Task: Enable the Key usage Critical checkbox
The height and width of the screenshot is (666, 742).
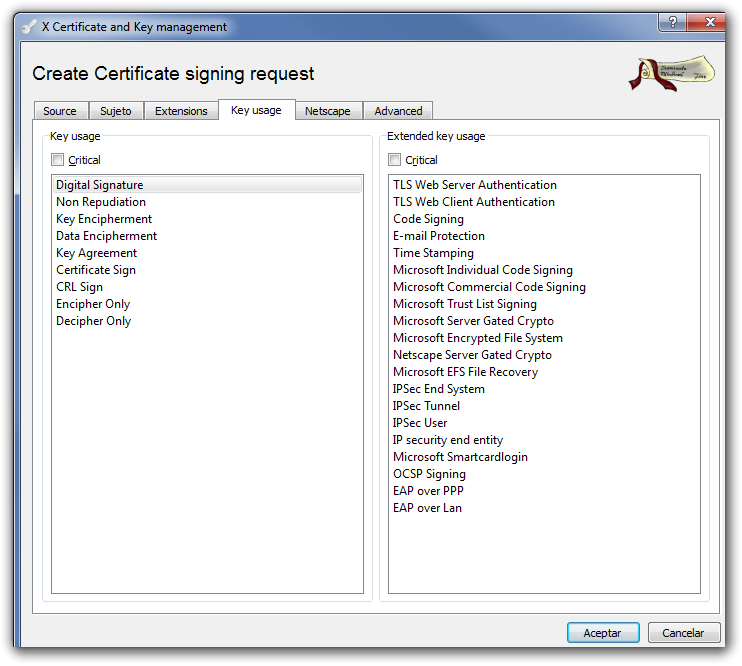Action: coord(58,160)
